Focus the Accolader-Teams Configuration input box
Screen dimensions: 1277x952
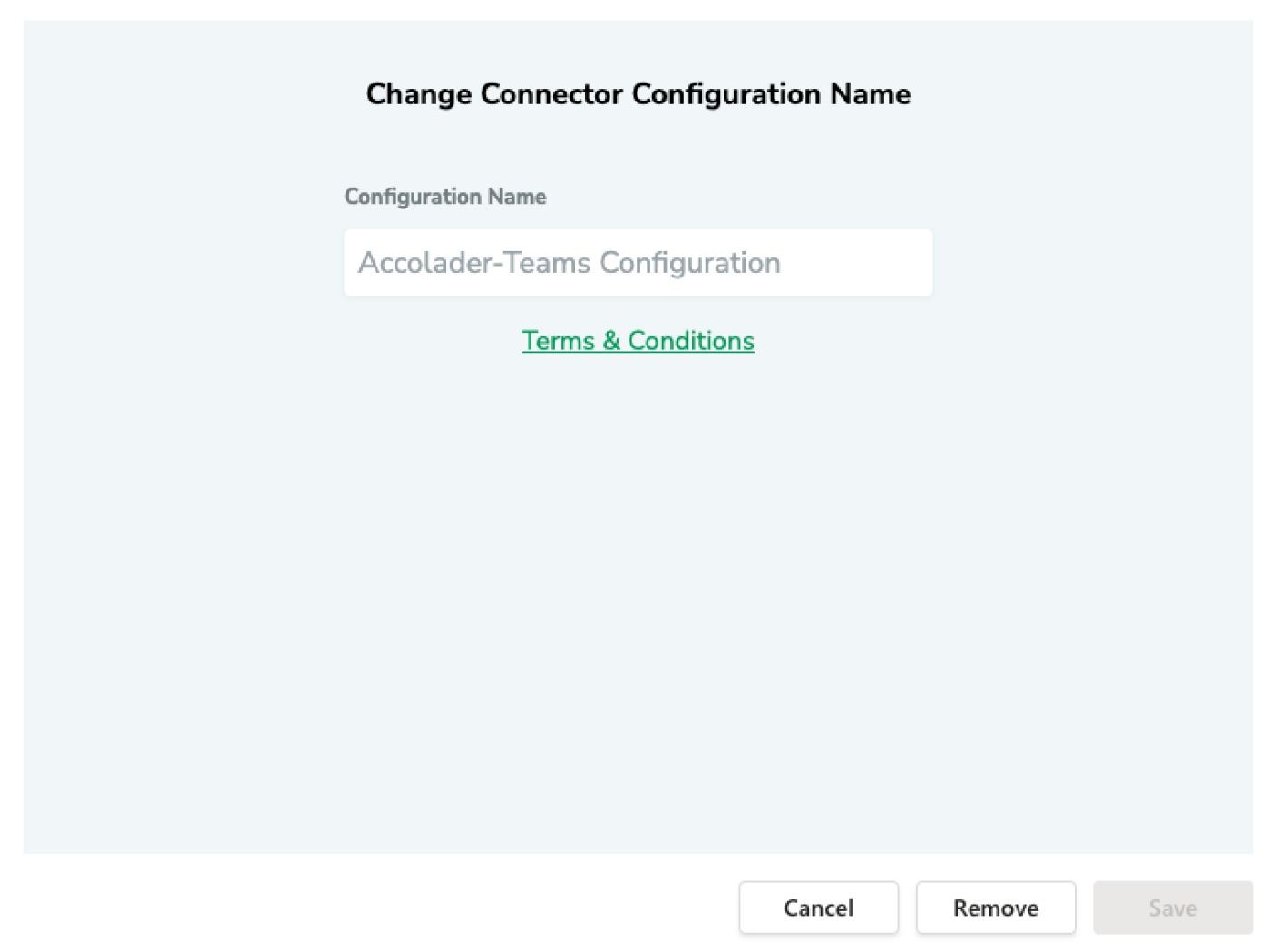pyautogui.click(x=638, y=263)
